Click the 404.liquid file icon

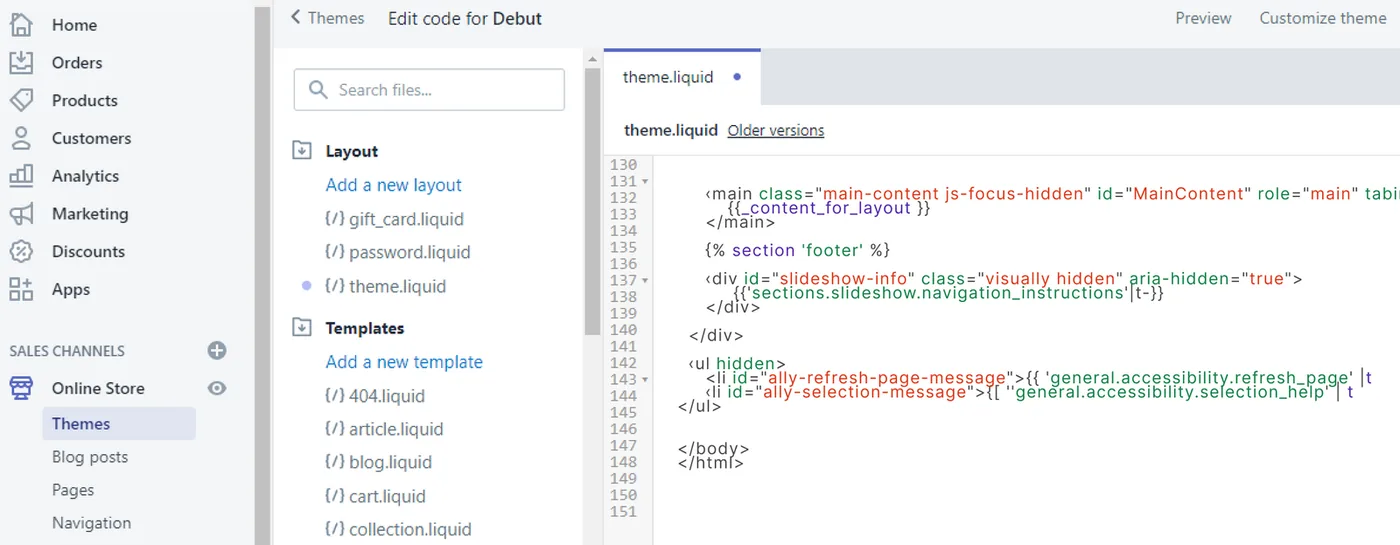(335, 395)
